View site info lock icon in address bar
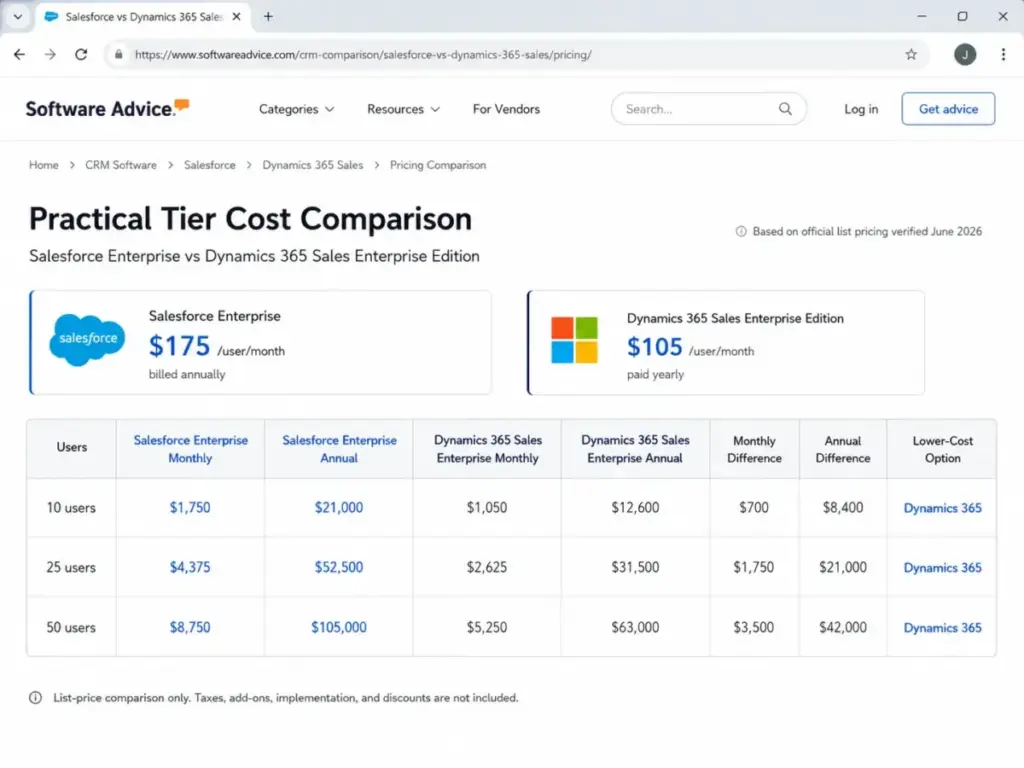This screenshot has width=1024, height=768. (x=118, y=54)
